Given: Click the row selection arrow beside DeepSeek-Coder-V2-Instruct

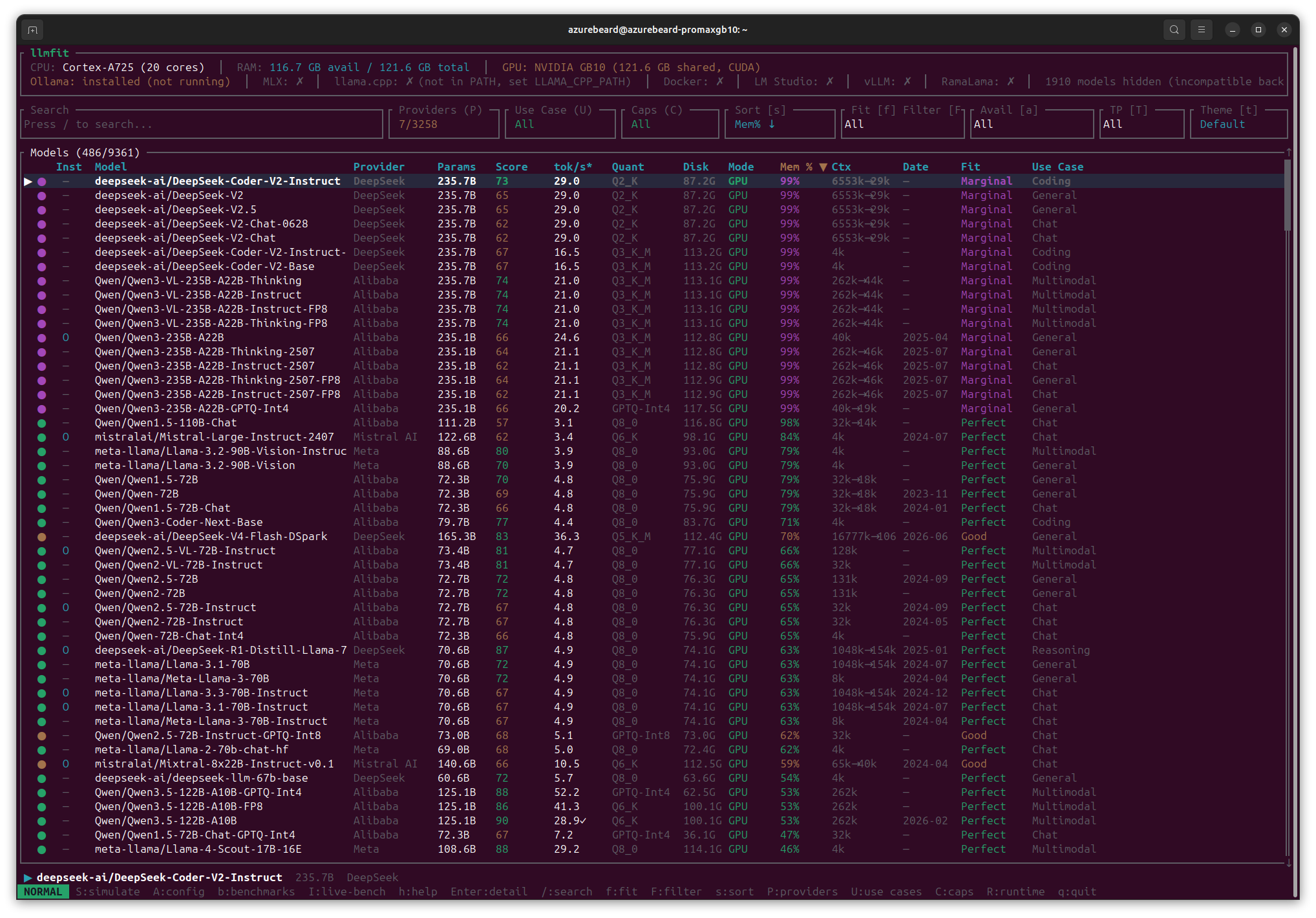Looking at the screenshot, I should 28,182.
